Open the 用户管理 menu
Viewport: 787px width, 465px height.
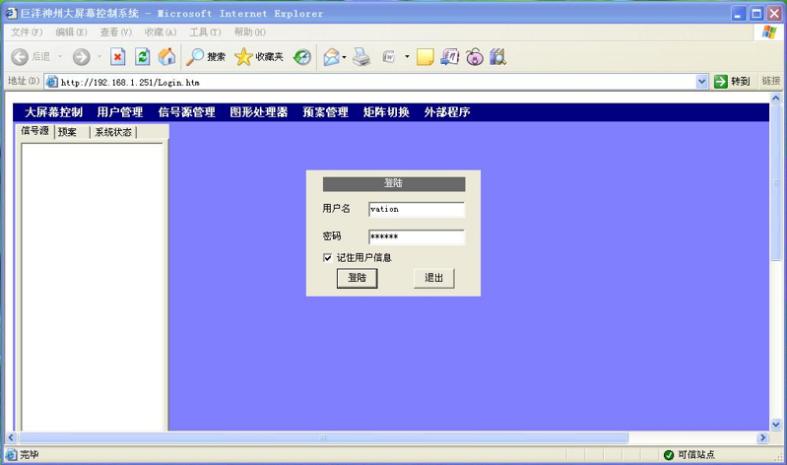[x=120, y=112]
